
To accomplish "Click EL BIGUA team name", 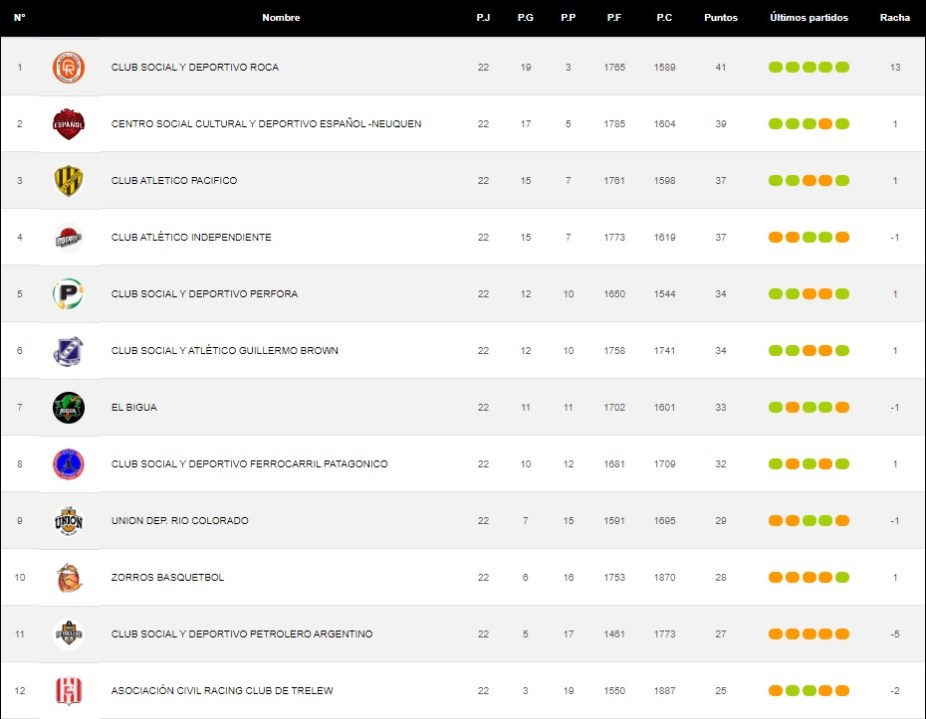I will point(134,408).
